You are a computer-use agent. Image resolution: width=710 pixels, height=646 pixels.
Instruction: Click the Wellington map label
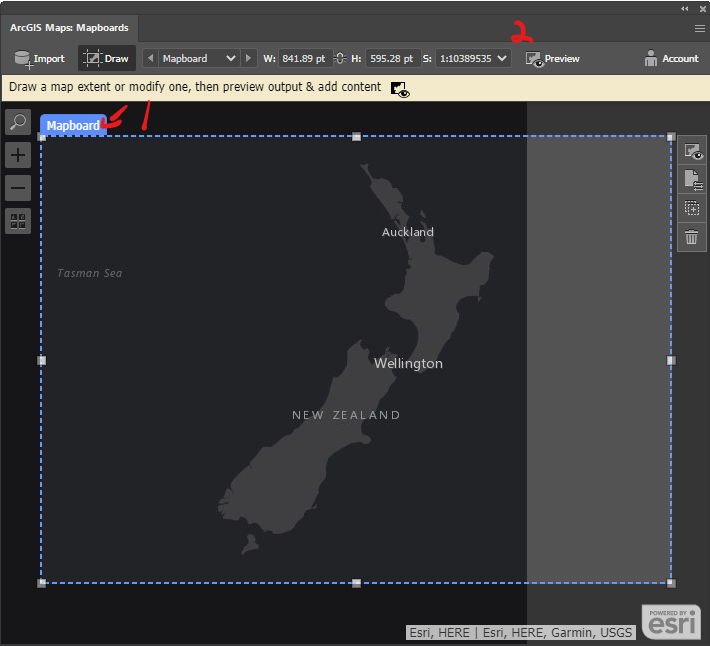pos(408,364)
